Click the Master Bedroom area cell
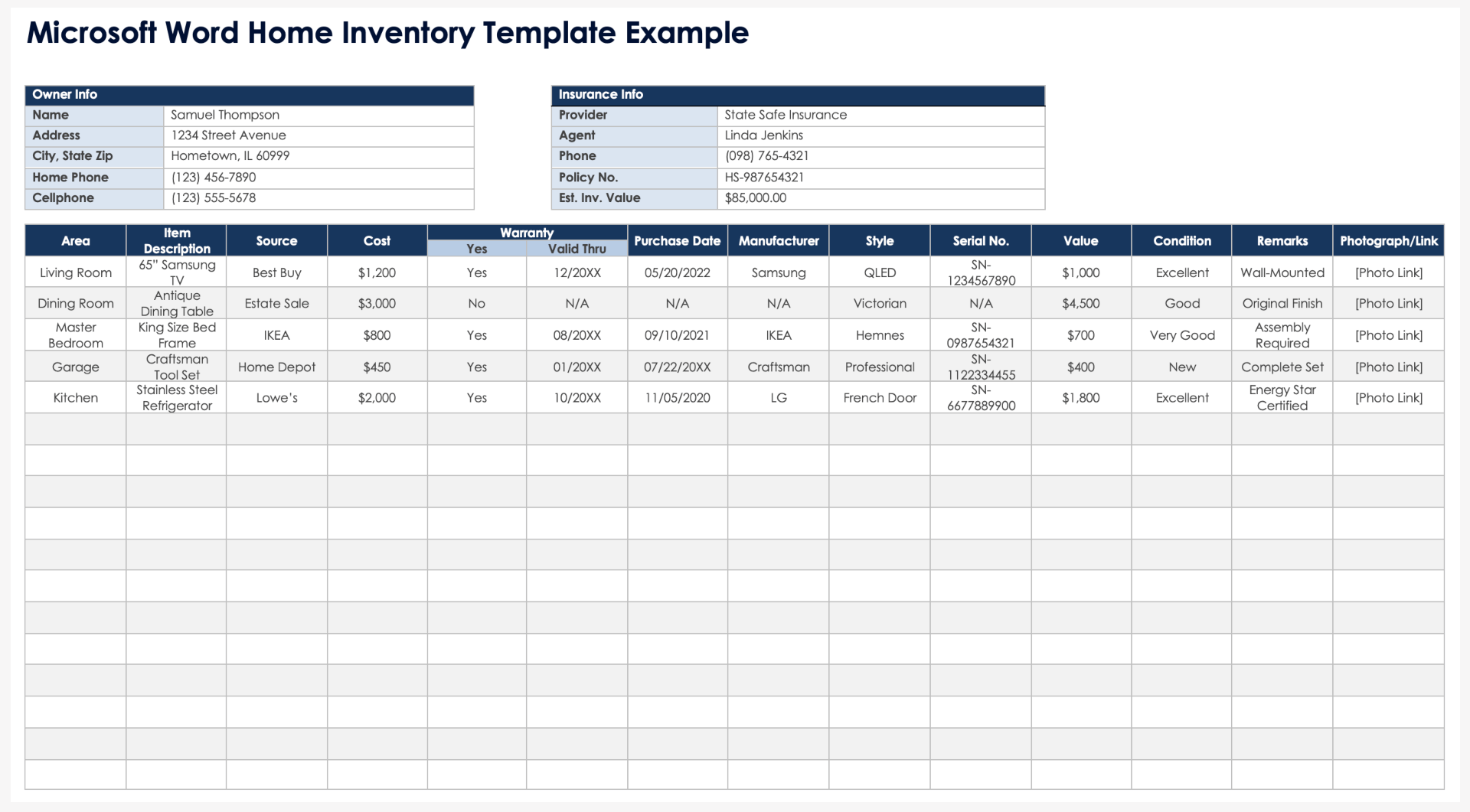This screenshot has width=1470, height=812. point(76,335)
